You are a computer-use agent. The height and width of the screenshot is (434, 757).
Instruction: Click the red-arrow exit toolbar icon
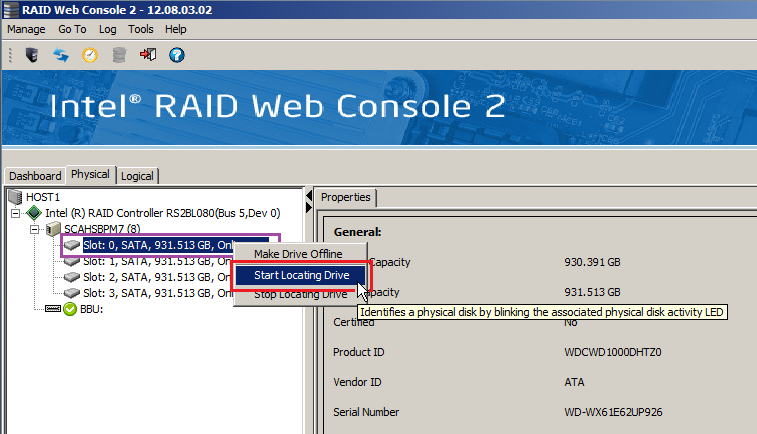pos(148,55)
